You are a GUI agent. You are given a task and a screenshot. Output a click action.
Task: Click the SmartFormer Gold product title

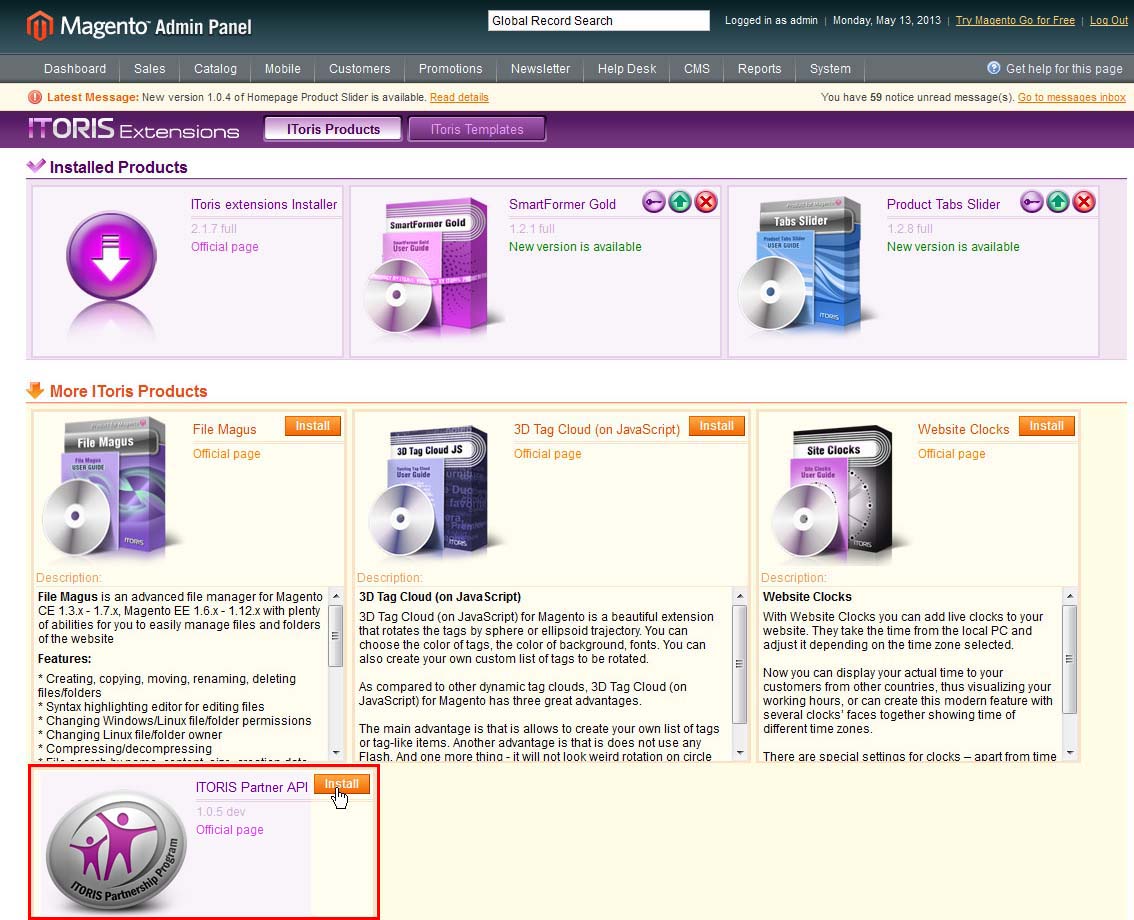[563, 205]
